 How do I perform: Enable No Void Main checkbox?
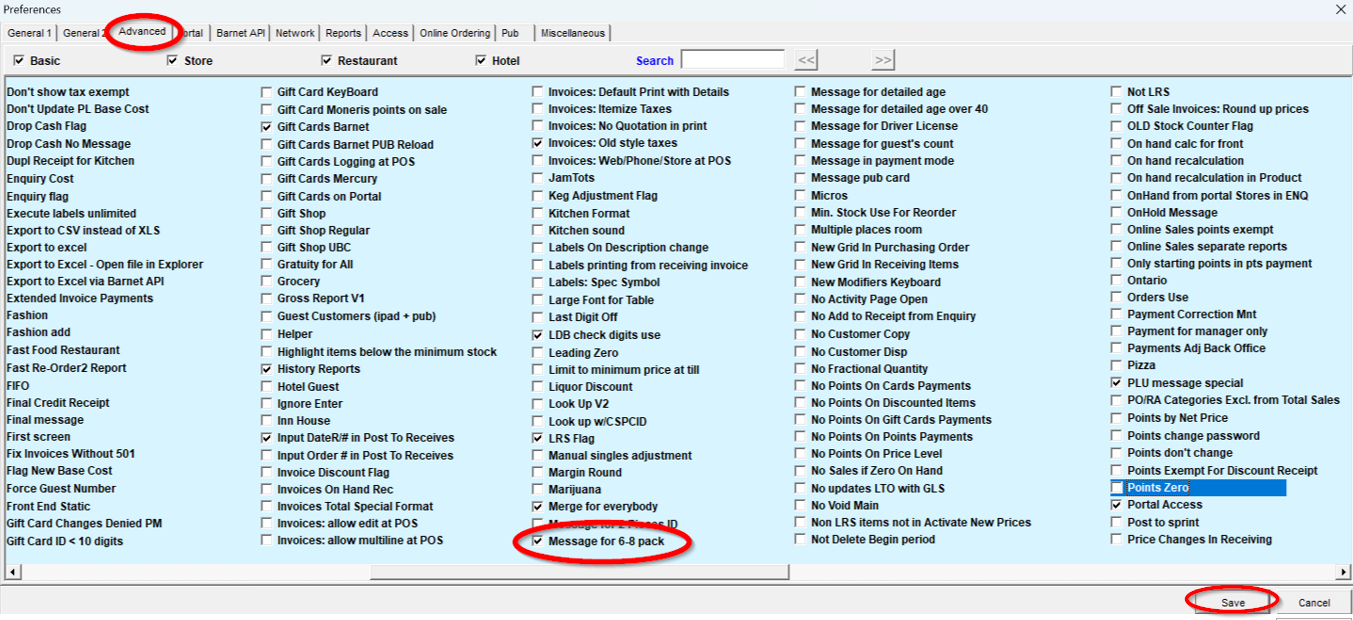[x=801, y=505]
